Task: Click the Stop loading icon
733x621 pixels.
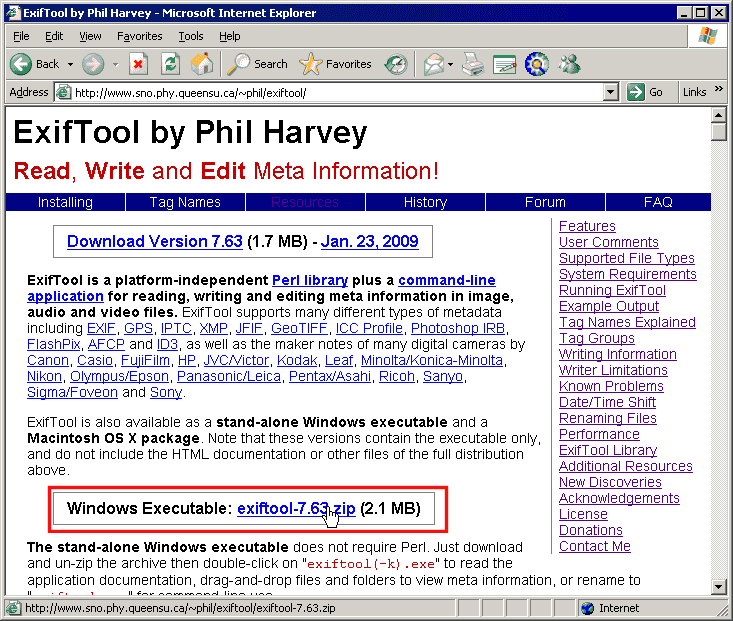Action: click(x=138, y=64)
